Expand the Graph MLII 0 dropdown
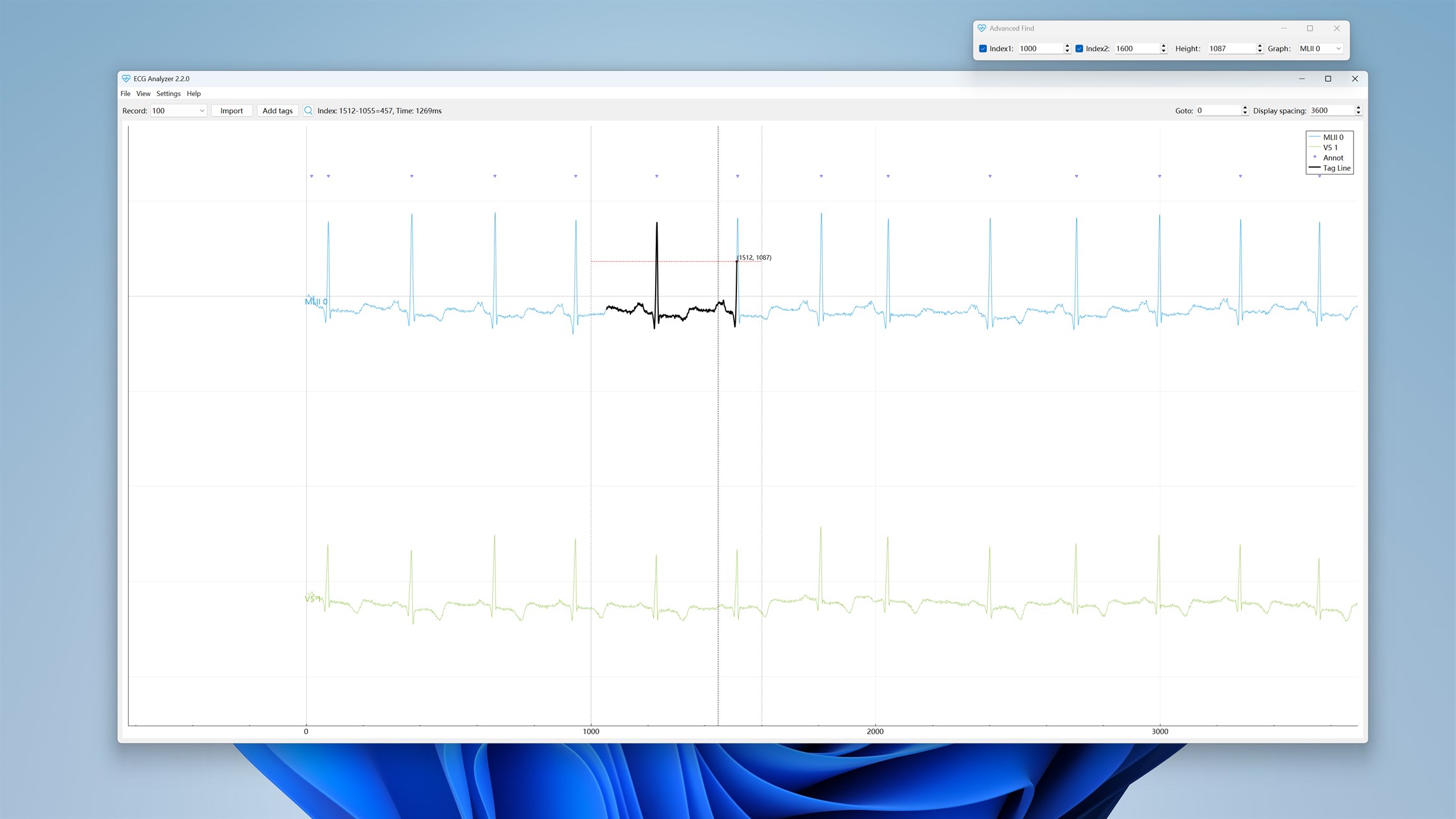The width and height of the screenshot is (1456, 819). click(x=1320, y=49)
